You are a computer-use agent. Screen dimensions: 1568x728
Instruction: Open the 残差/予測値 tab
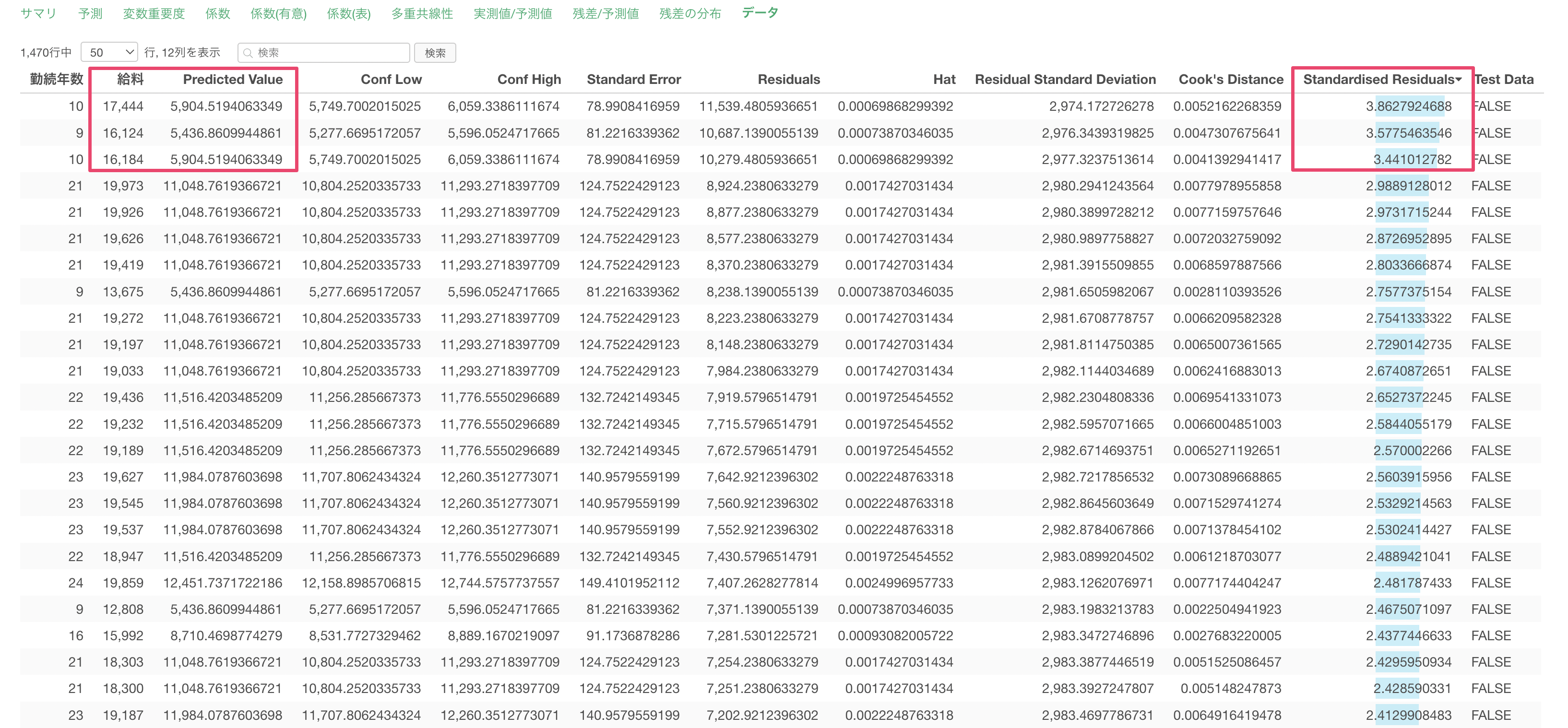click(606, 13)
